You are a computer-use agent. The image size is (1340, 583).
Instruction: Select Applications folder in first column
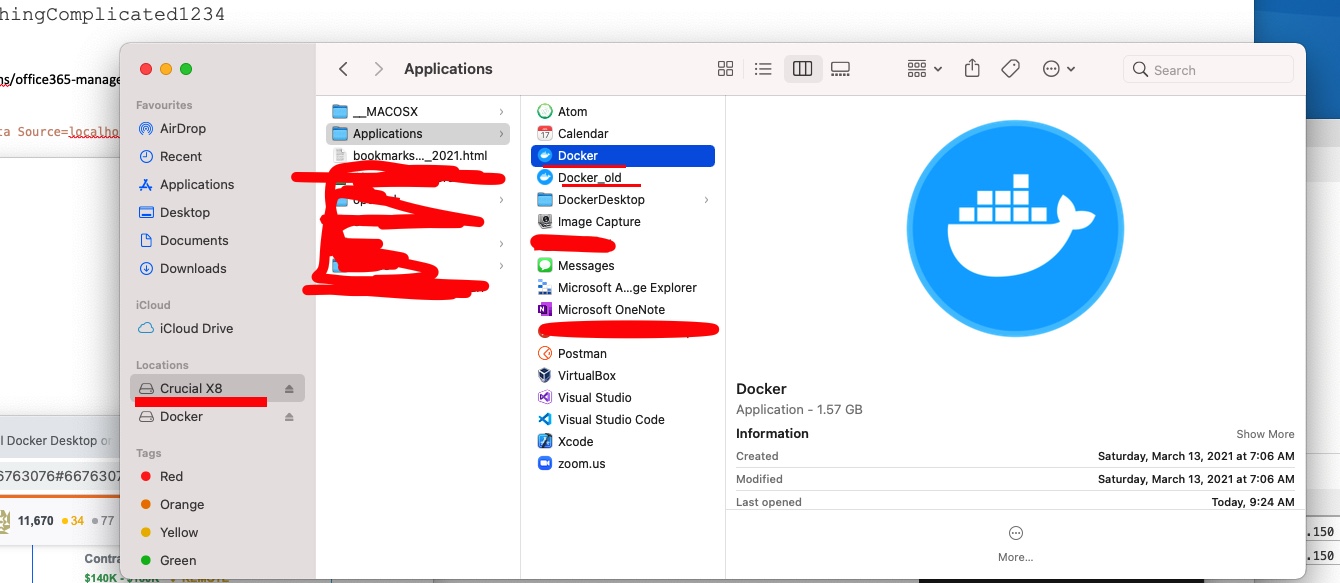click(x=418, y=133)
